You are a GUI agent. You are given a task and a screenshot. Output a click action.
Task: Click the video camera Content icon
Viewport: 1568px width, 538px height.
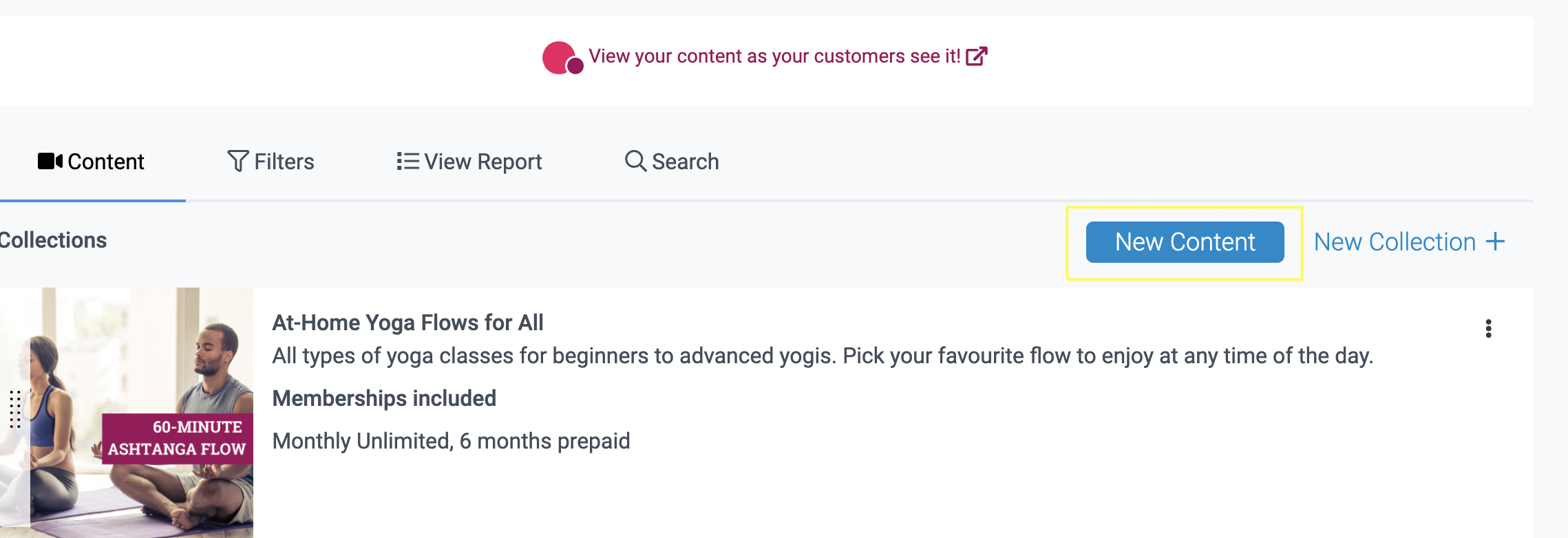pyautogui.click(x=50, y=161)
